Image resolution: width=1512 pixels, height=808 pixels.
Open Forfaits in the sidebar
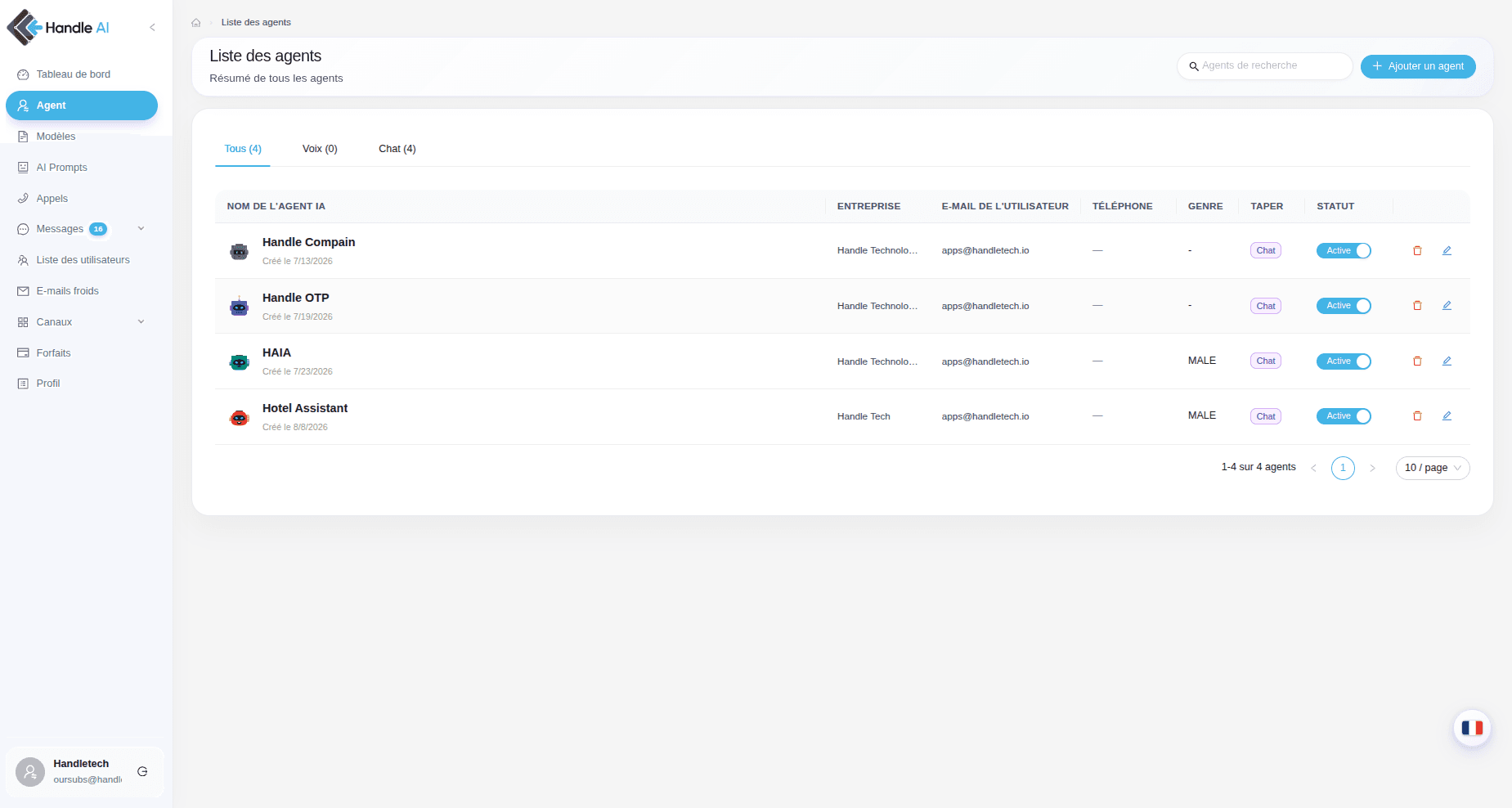pyautogui.click(x=81, y=353)
